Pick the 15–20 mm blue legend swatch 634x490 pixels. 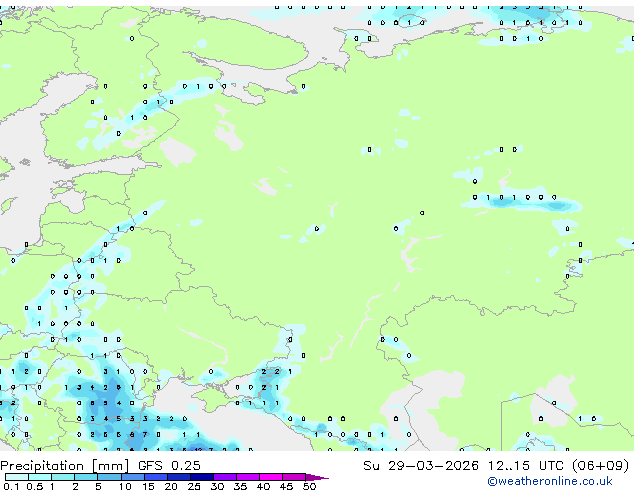click(155, 477)
